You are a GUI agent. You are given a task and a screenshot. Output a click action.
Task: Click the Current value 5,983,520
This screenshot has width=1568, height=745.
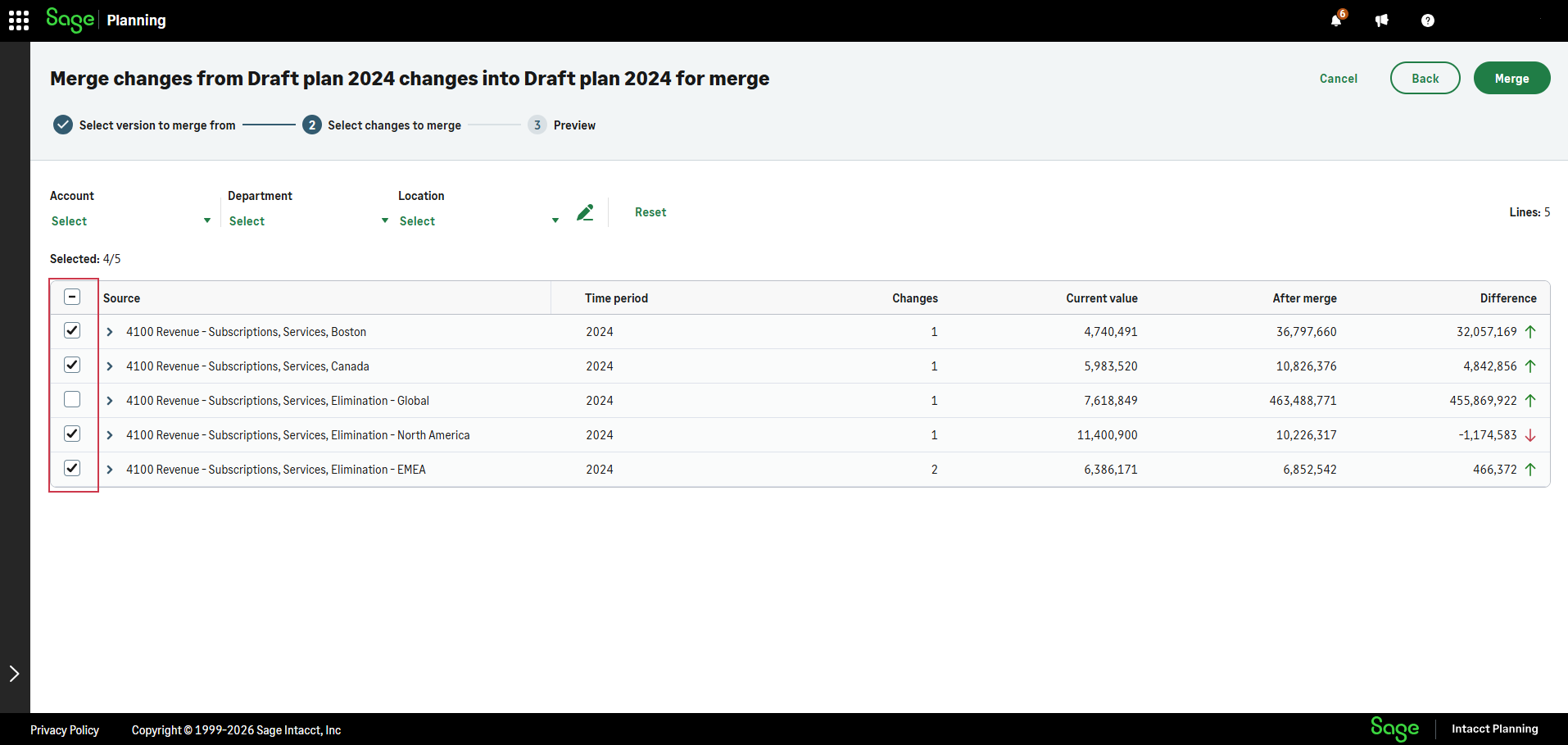(1111, 366)
